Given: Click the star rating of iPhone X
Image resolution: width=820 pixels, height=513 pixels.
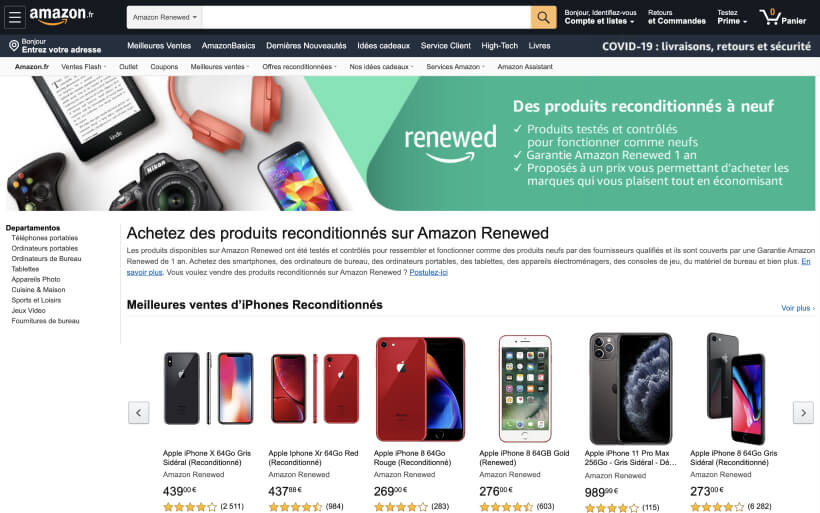Looking at the screenshot, I should click(190, 507).
